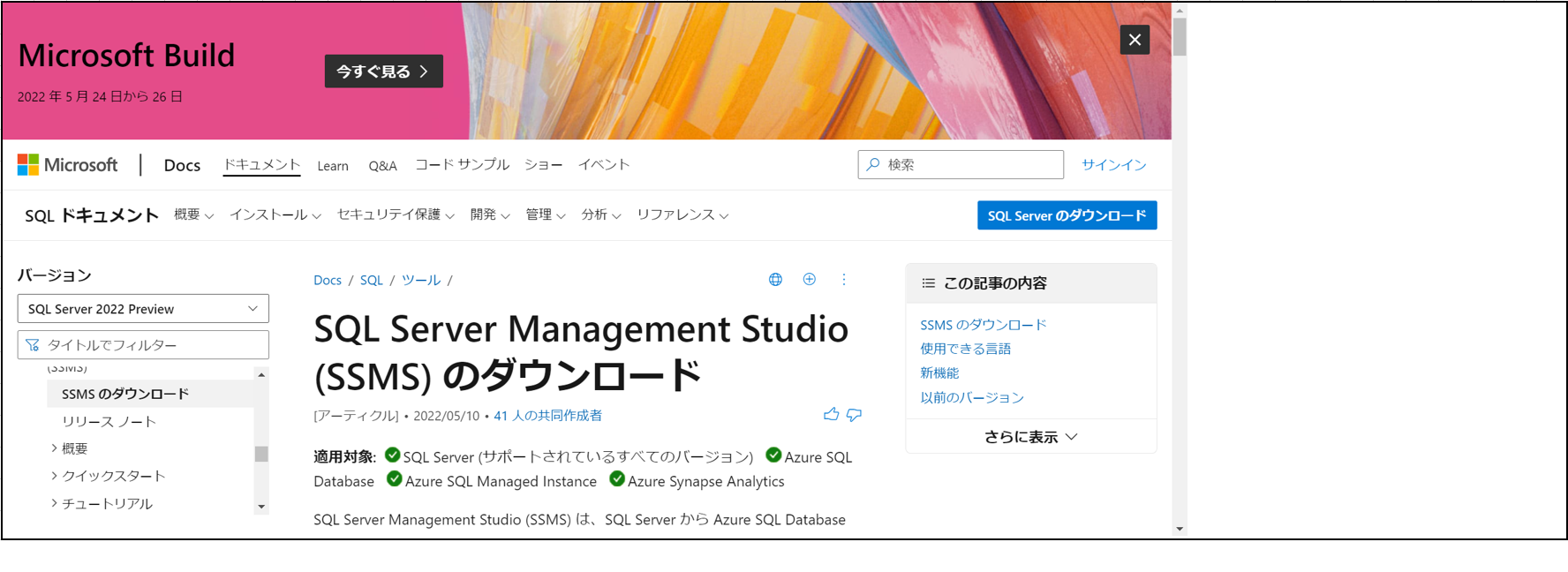Expand the リファレンス dropdown menu
The image size is (1568, 572).
[682, 214]
